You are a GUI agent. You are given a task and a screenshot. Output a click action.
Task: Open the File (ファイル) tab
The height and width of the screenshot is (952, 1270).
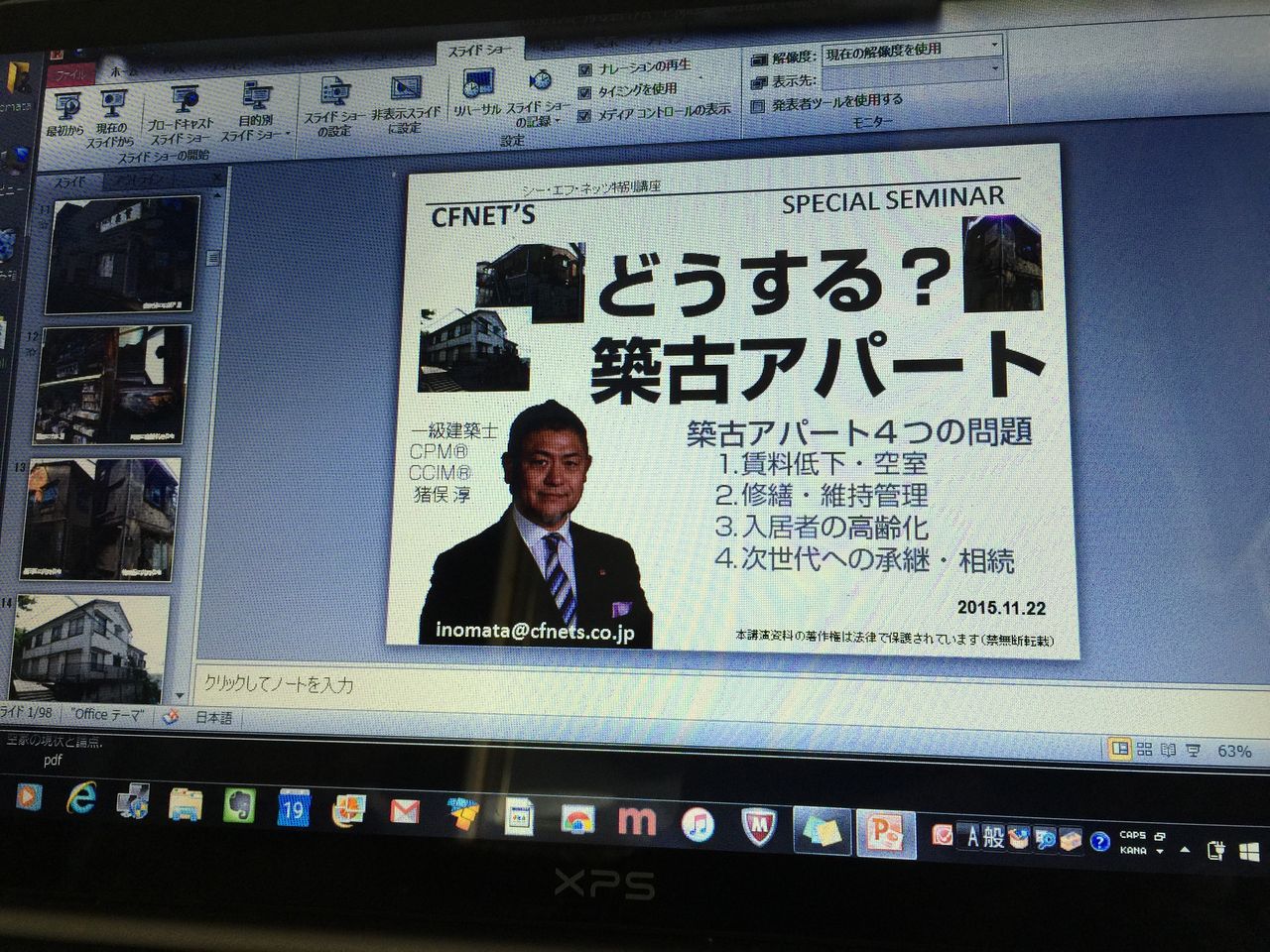pyautogui.click(x=72, y=74)
